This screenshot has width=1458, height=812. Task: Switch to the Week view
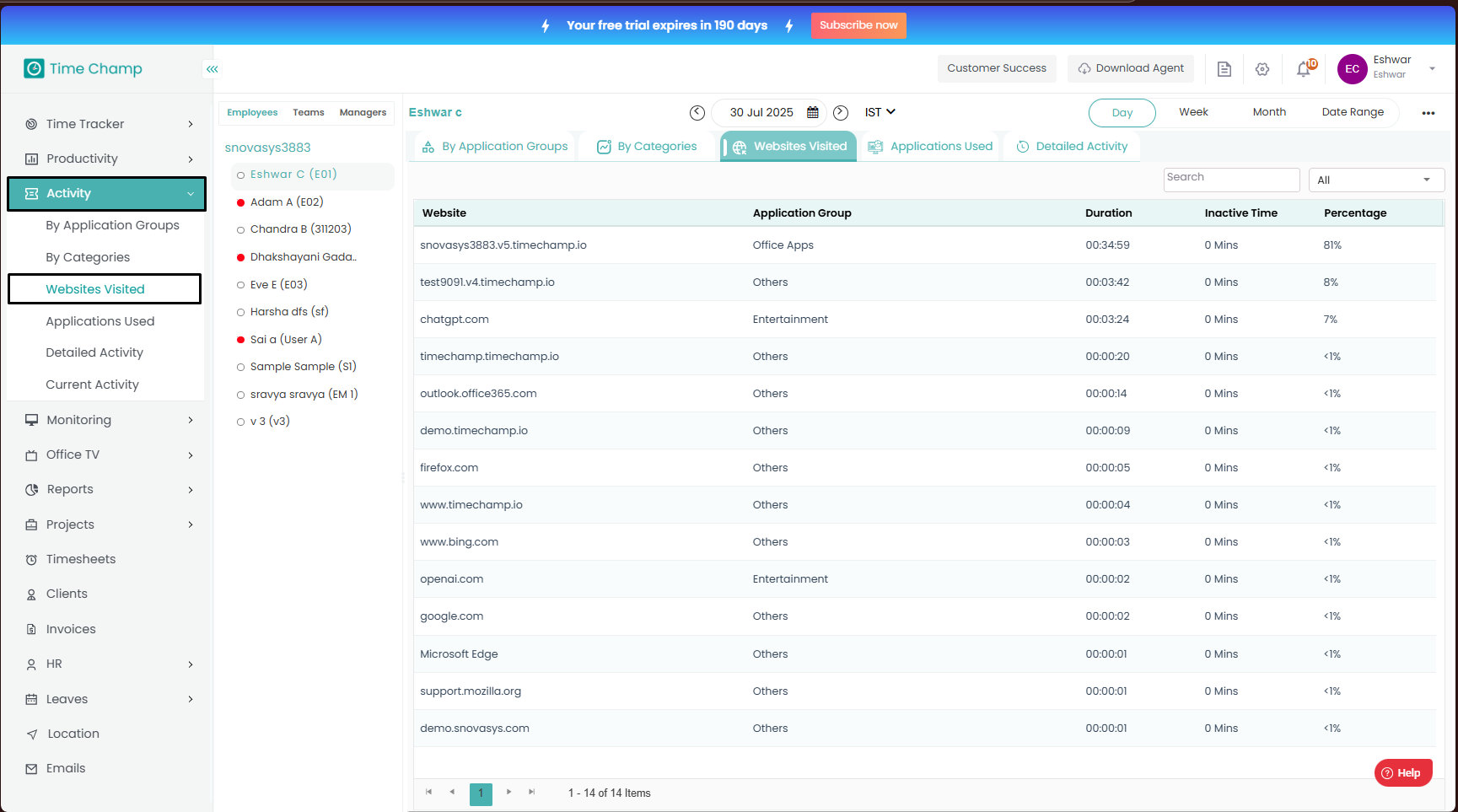pos(1193,112)
